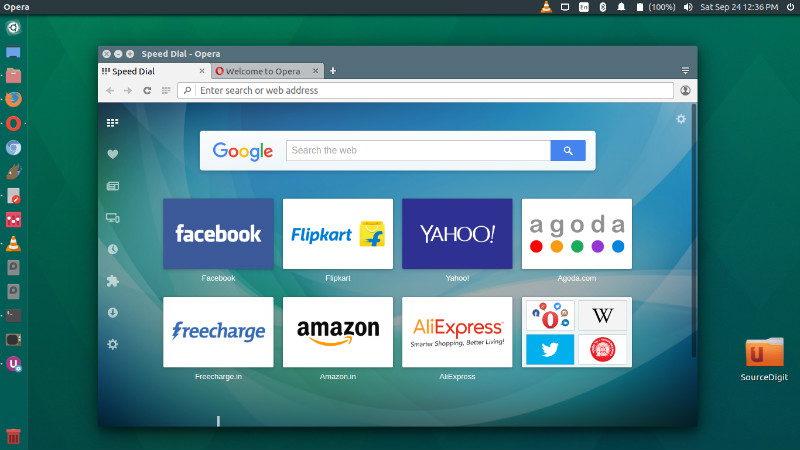The width and height of the screenshot is (800, 450).
Task: Open the Bluetooth indicator menu
Action: point(603,7)
